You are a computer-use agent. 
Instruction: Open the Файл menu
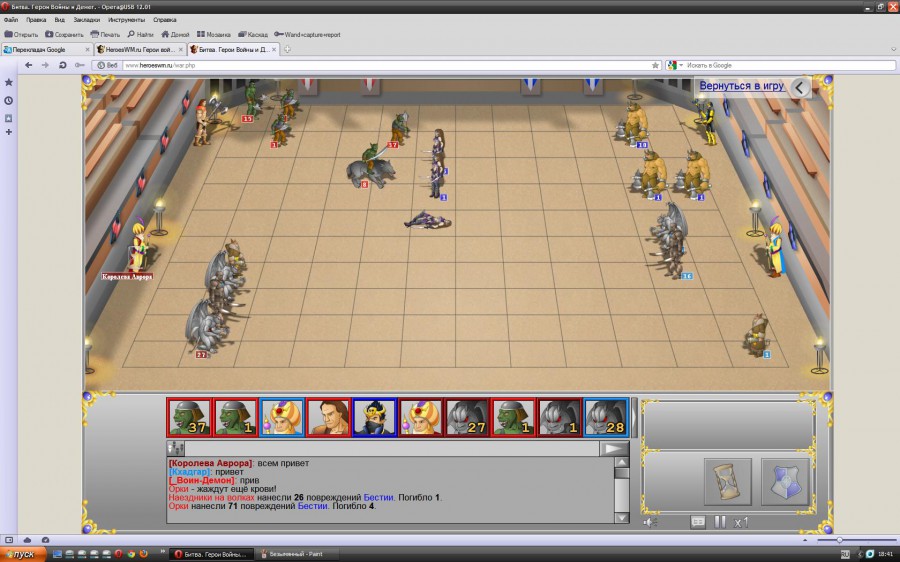[x=11, y=20]
